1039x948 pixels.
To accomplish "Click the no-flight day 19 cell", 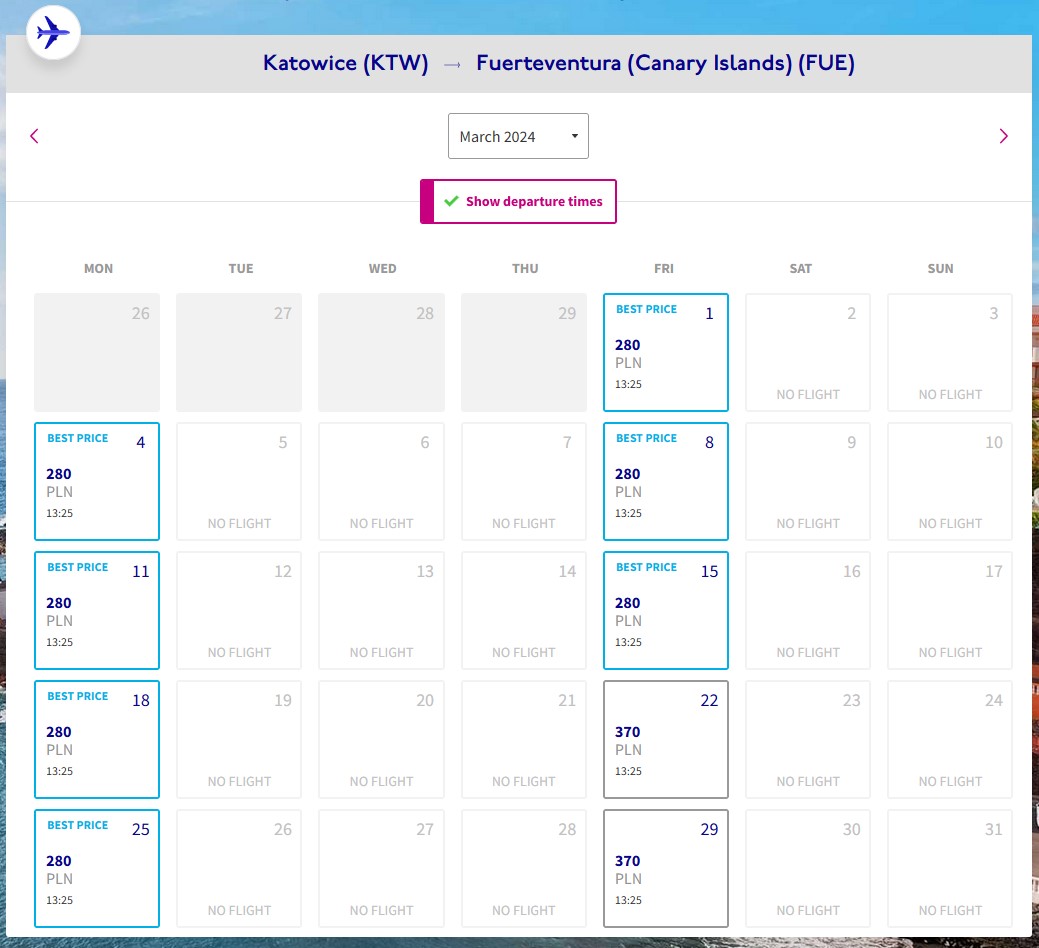I will 239,739.
